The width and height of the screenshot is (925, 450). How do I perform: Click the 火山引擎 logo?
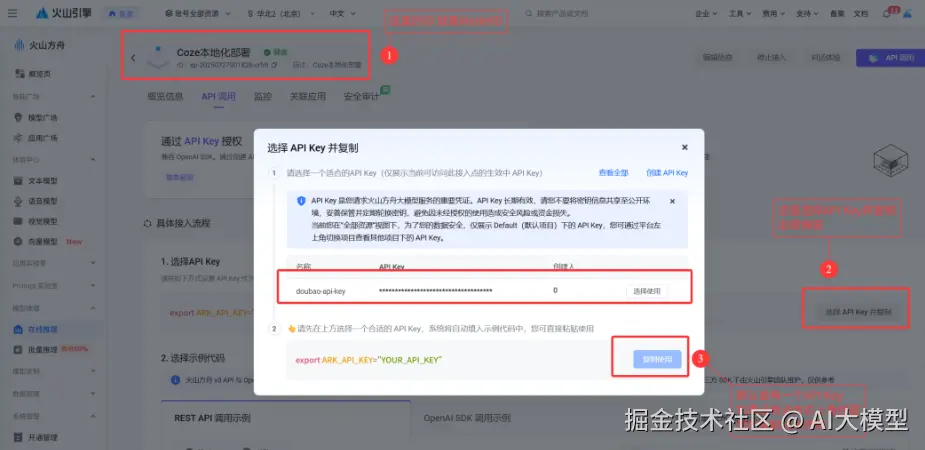tap(64, 12)
